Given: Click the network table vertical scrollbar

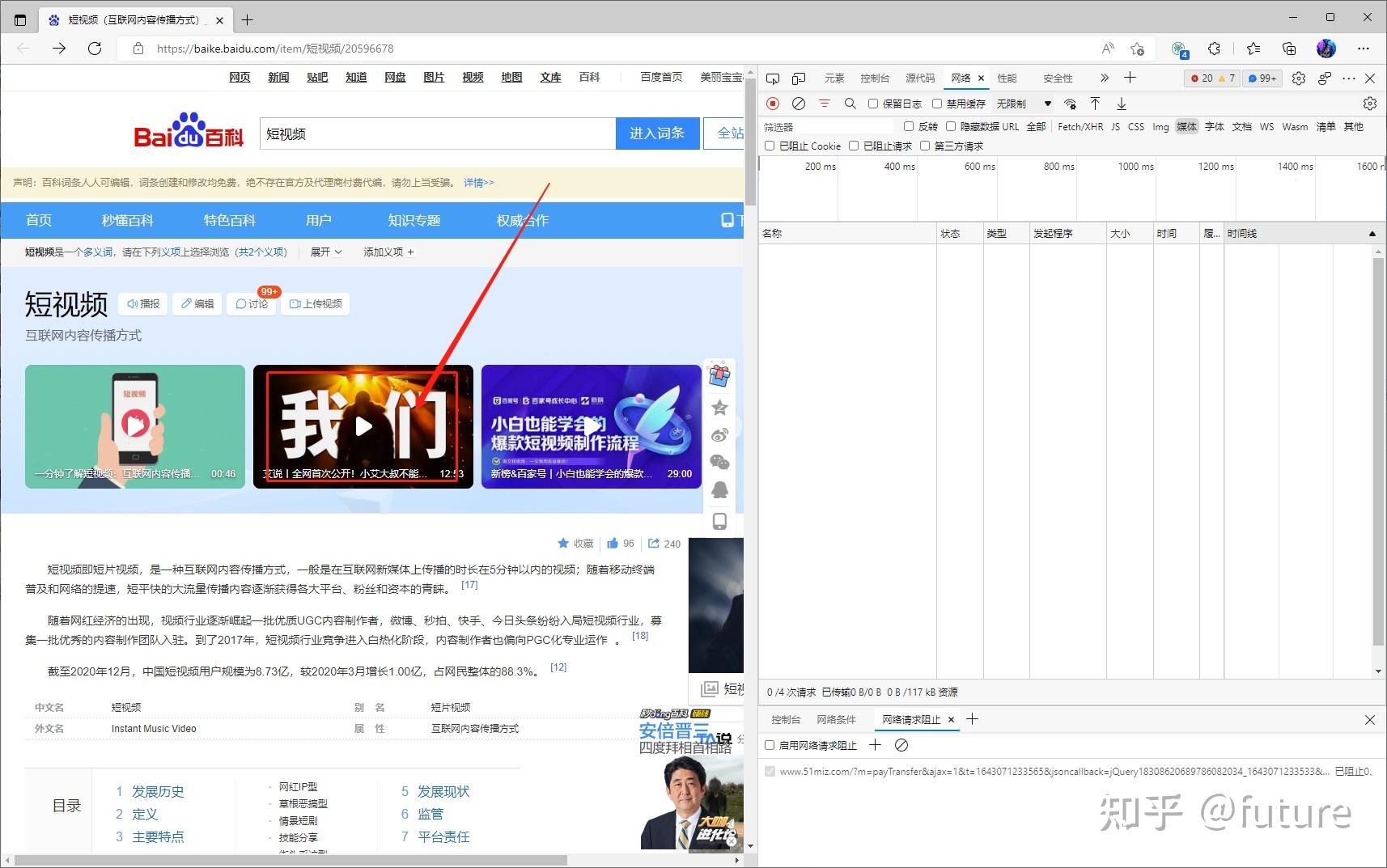Looking at the screenshot, I should coord(1378,451).
